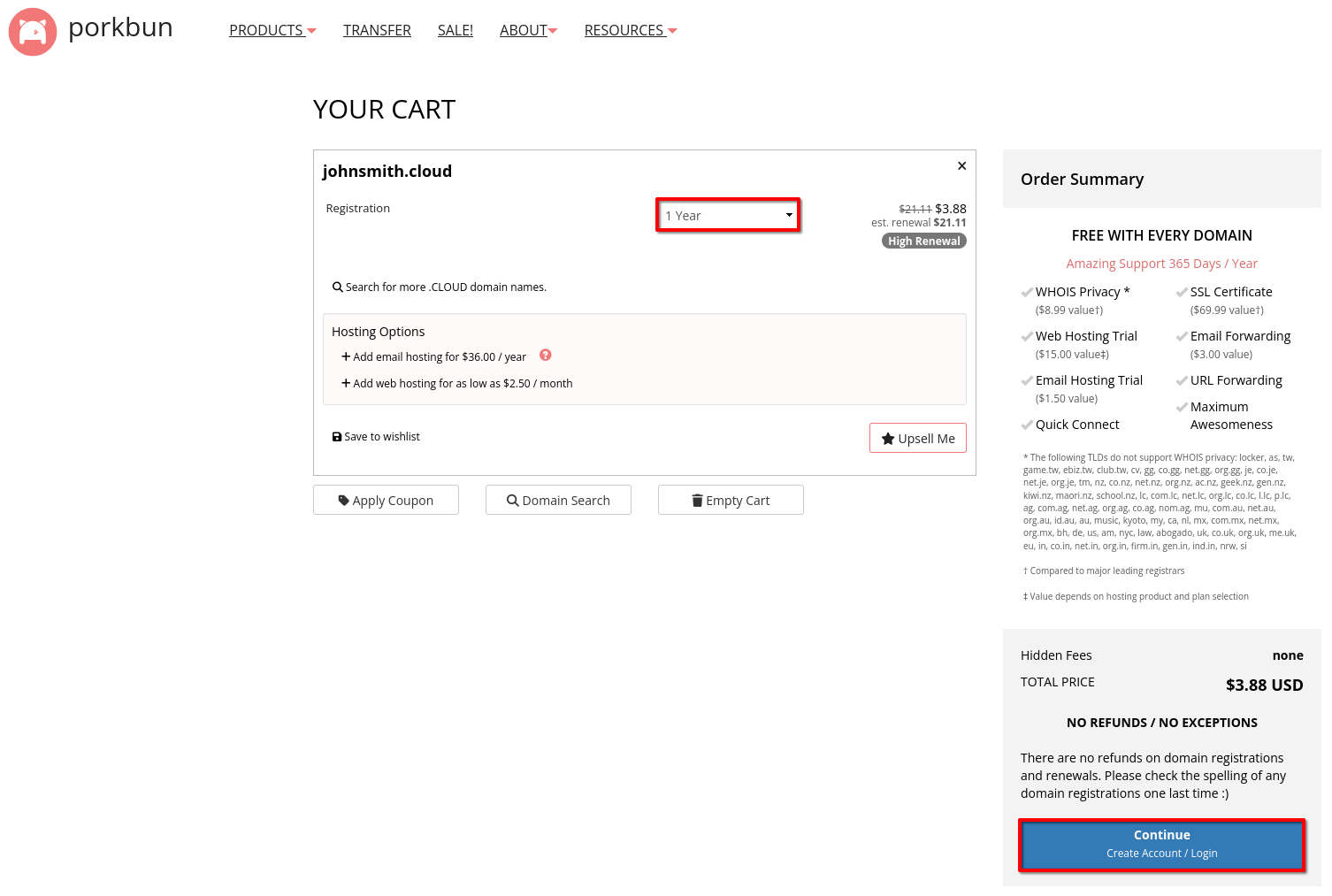Click the red question mark help icon
This screenshot has width=1332, height=896.
click(546, 356)
